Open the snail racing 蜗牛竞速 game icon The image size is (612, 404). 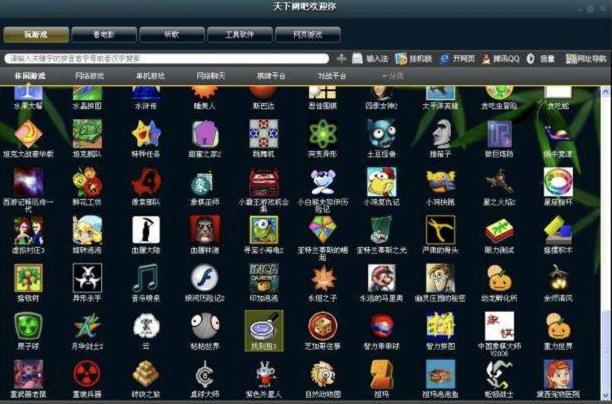click(x=558, y=134)
